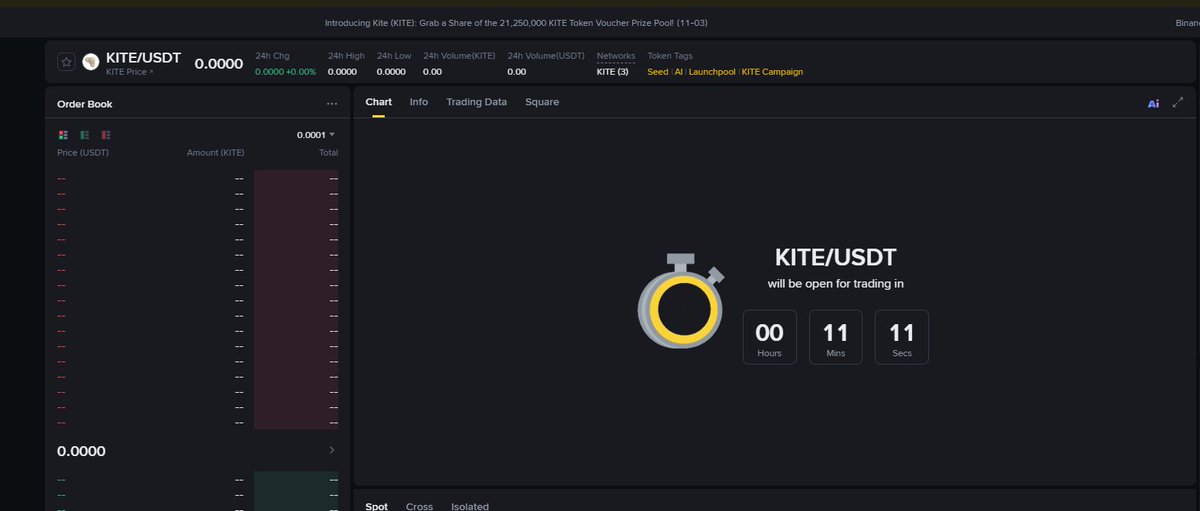Select the Cross margin tab

click(x=419, y=506)
